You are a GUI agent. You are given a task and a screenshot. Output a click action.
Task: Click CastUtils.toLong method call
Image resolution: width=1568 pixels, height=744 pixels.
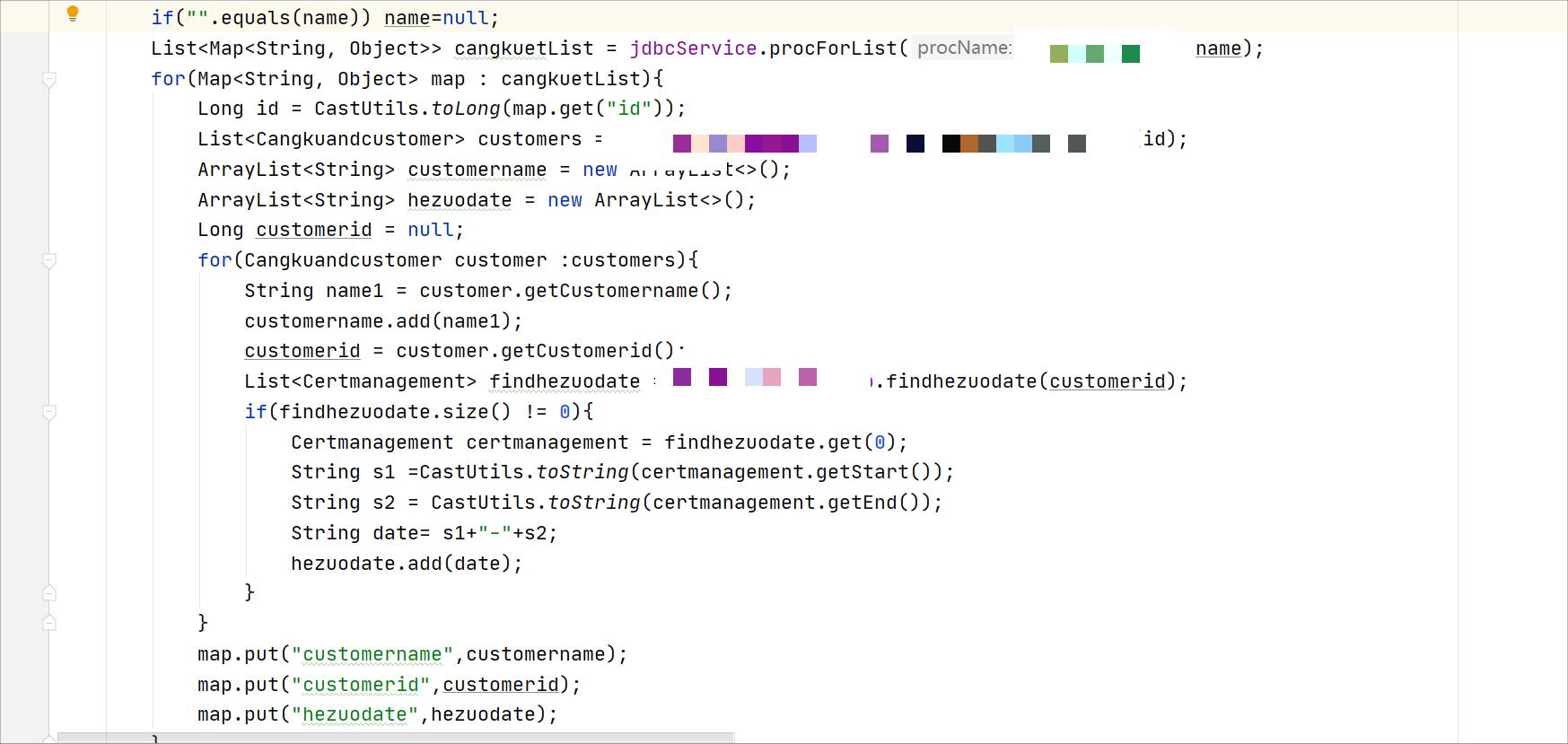point(407,109)
